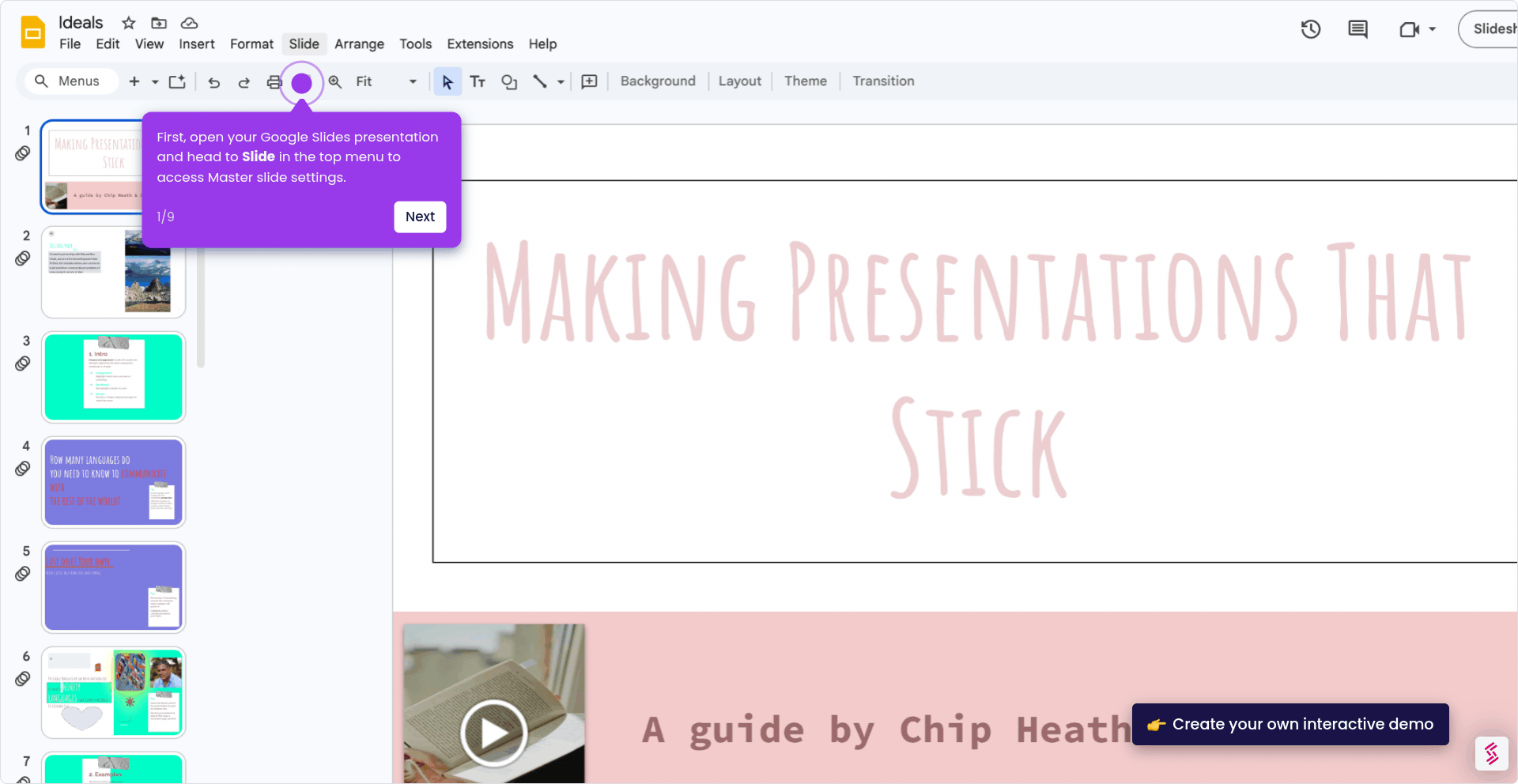Screen dimensions: 1518x784
Task: Click the new slide with template icon
Action: 177,81
